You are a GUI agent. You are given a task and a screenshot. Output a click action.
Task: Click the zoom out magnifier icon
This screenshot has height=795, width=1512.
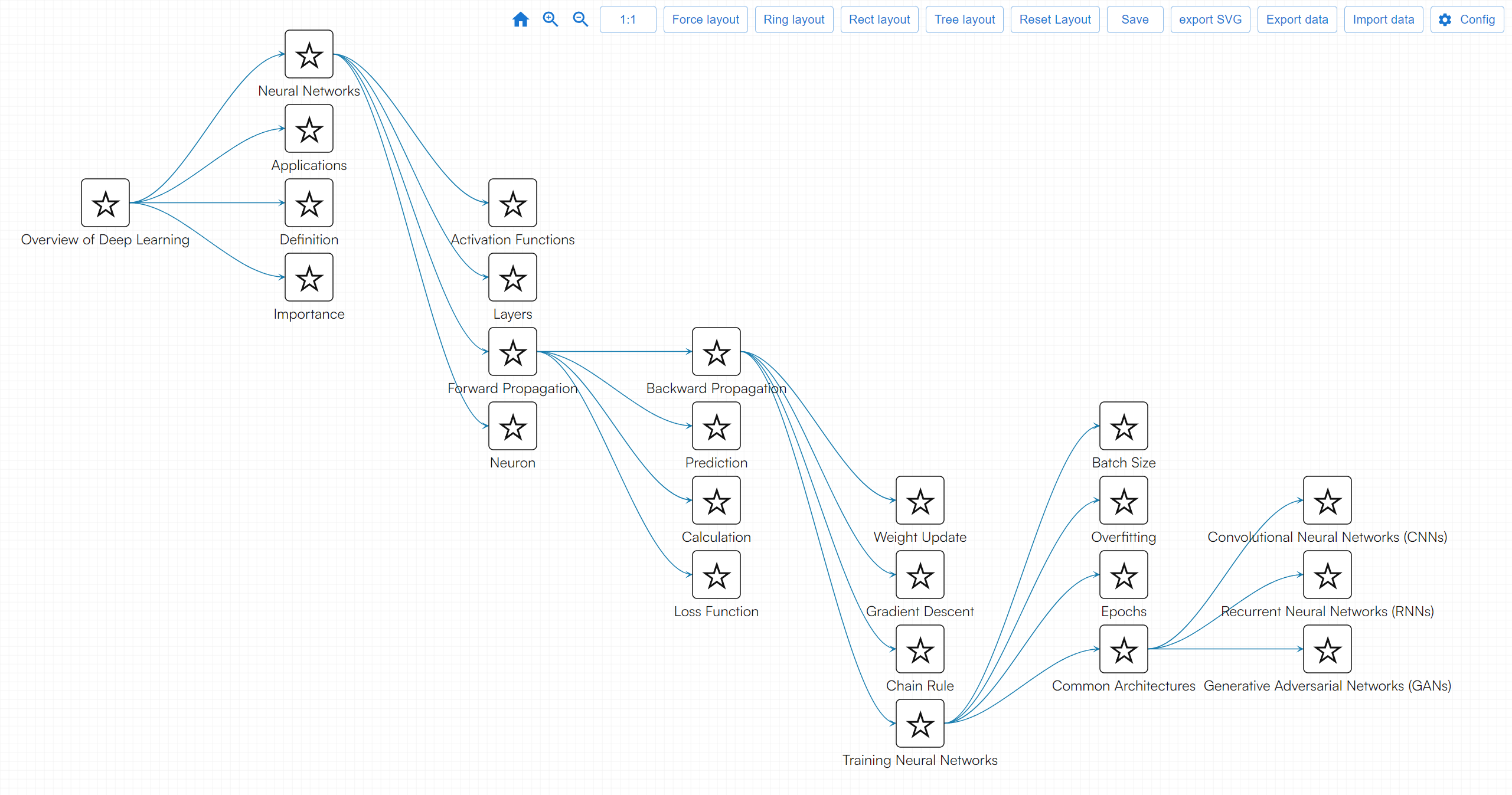[x=580, y=19]
